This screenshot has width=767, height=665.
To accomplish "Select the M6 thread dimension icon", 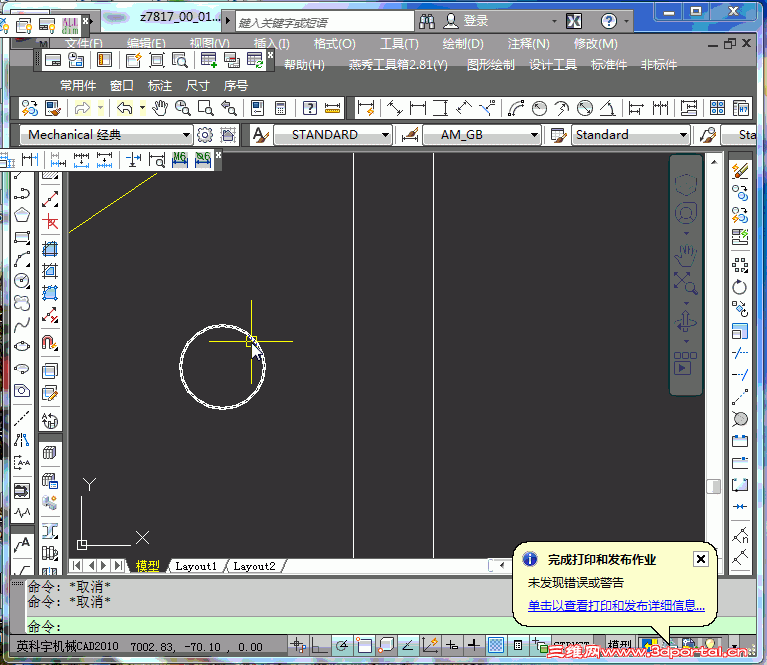I will tap(180, 160).
